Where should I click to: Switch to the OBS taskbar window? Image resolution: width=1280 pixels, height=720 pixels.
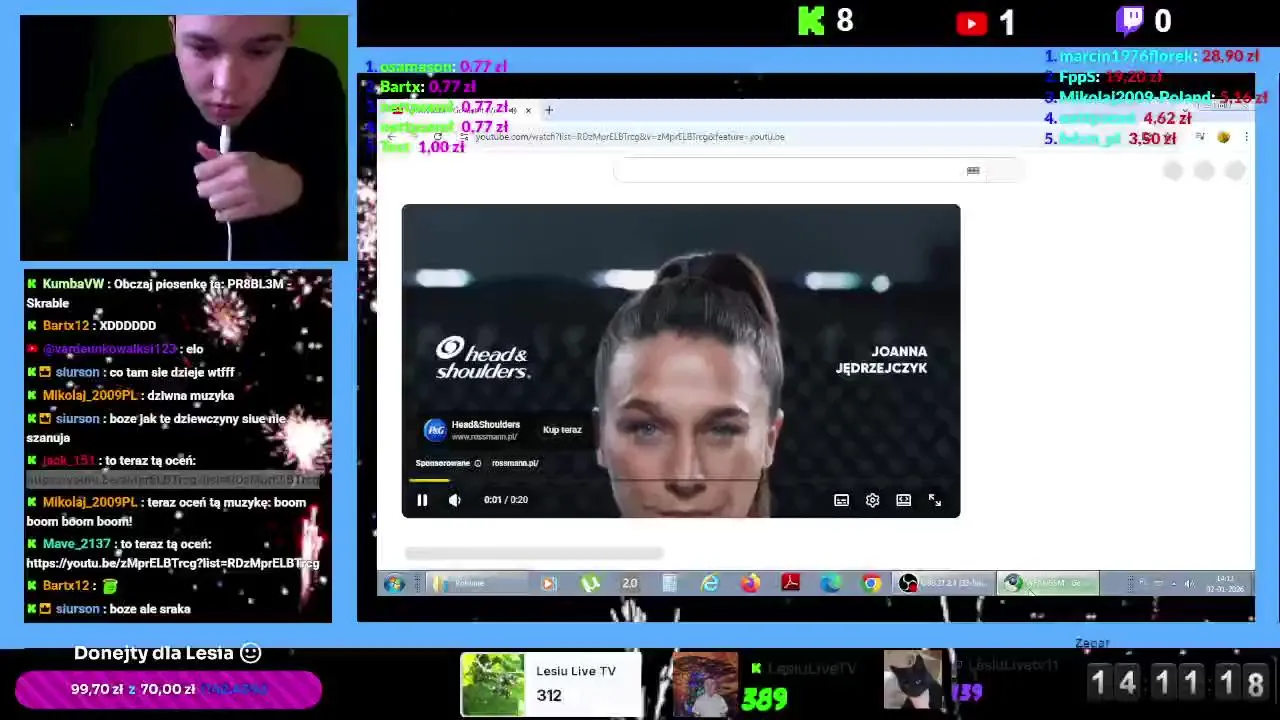point(945,583)
